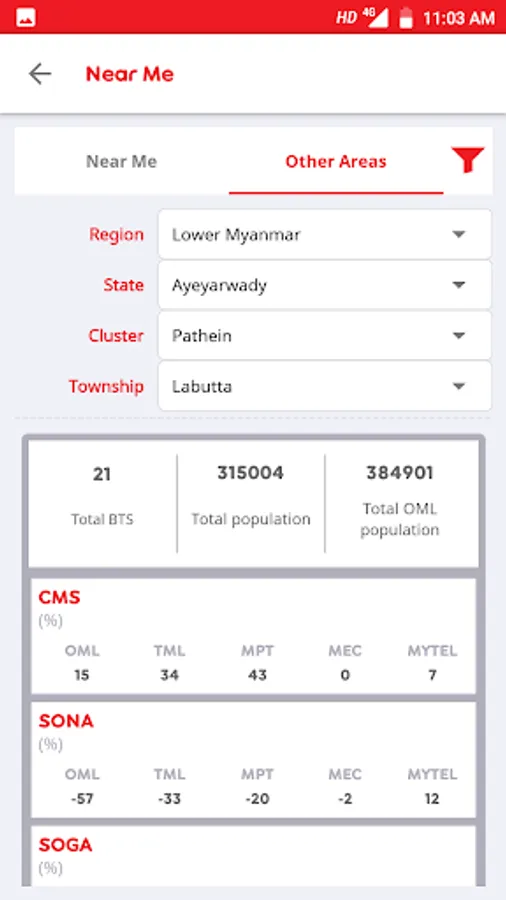This screenshot has width=506, height=900.
Task: Tap the battery icon in status bar
Action: pos(406,17)
